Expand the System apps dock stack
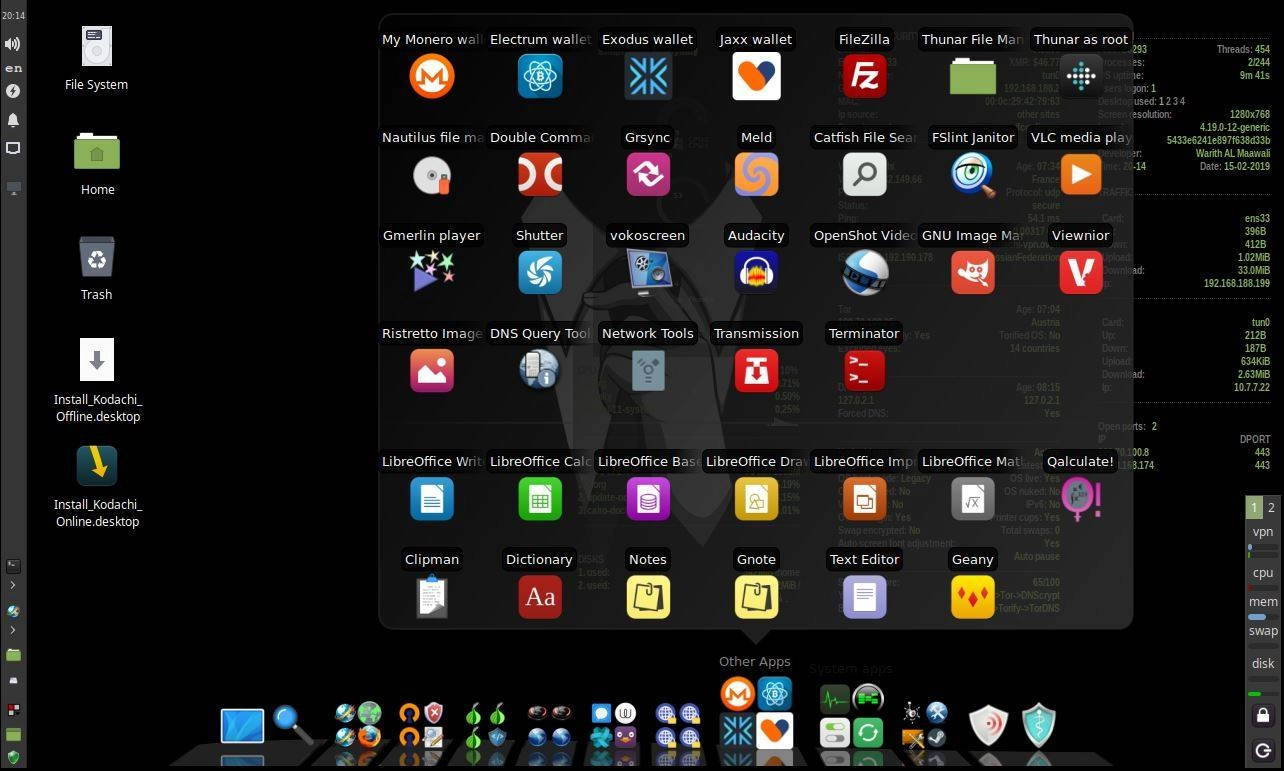Viewport: 1284px width, 771px height. (x=852, y=716)
